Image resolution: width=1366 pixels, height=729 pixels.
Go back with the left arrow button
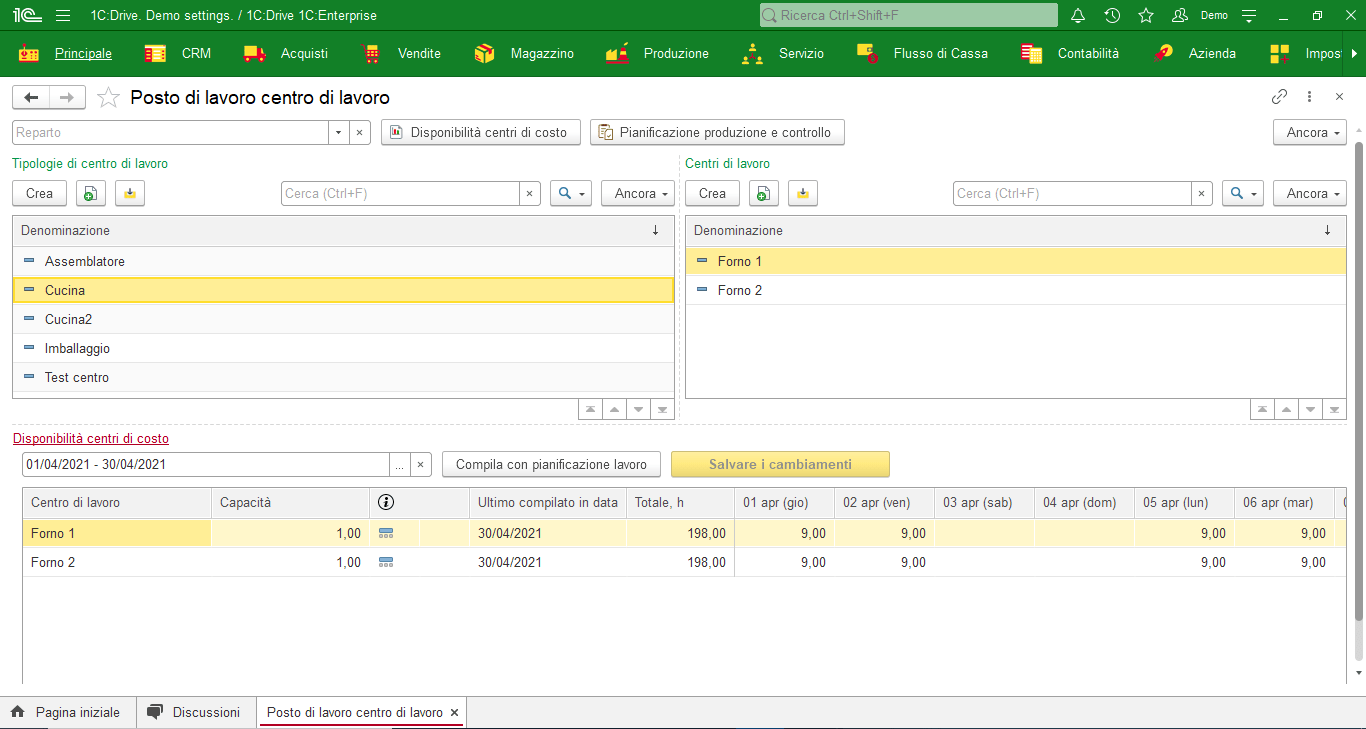point(31,97)
